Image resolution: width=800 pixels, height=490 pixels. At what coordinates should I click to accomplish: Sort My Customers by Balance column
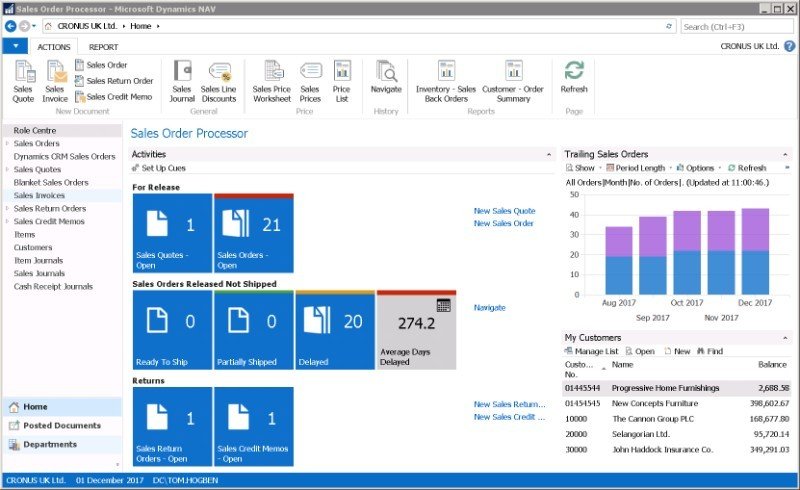[772, 364]
